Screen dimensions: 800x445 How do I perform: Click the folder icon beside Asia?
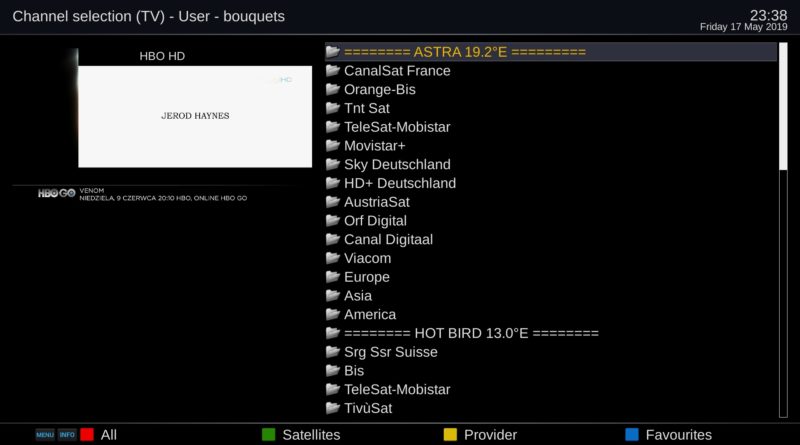pyautogui.click(x=333, y=295)
